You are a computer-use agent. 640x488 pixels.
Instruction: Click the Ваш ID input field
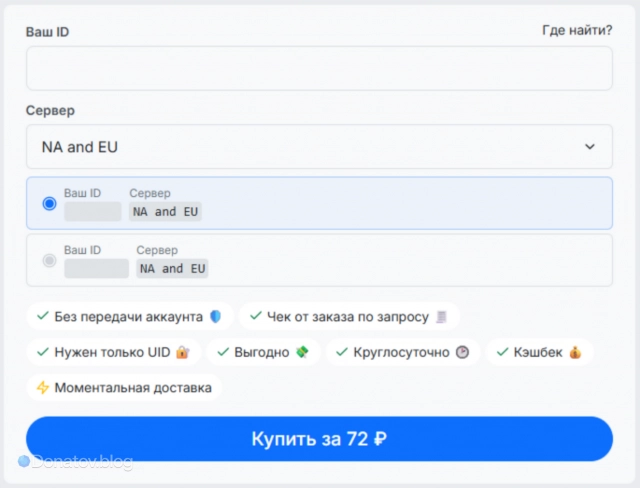[x=319, y=68]
